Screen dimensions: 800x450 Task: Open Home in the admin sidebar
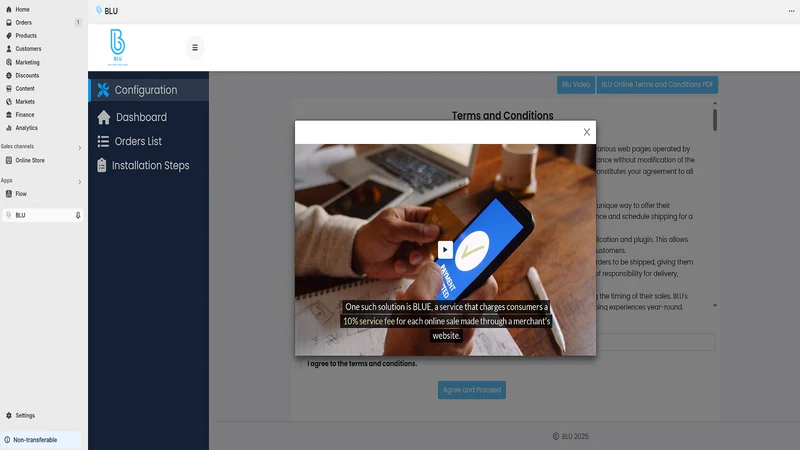(x=22, y=9)
